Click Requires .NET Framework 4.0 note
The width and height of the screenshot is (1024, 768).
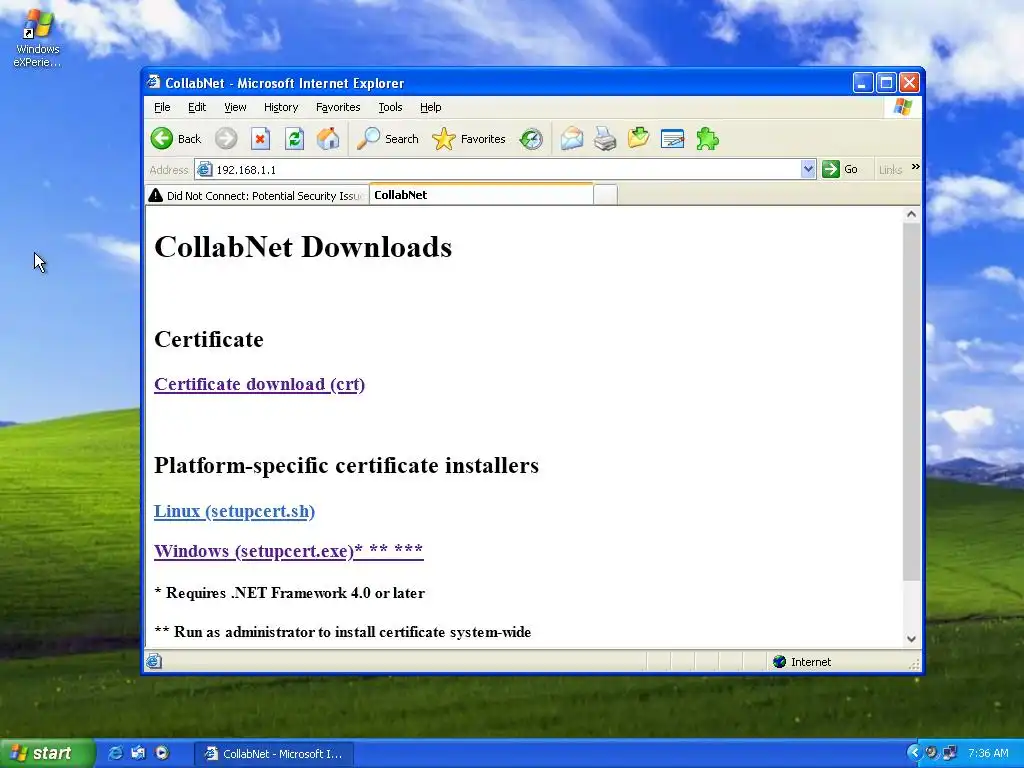click(289, 593)
